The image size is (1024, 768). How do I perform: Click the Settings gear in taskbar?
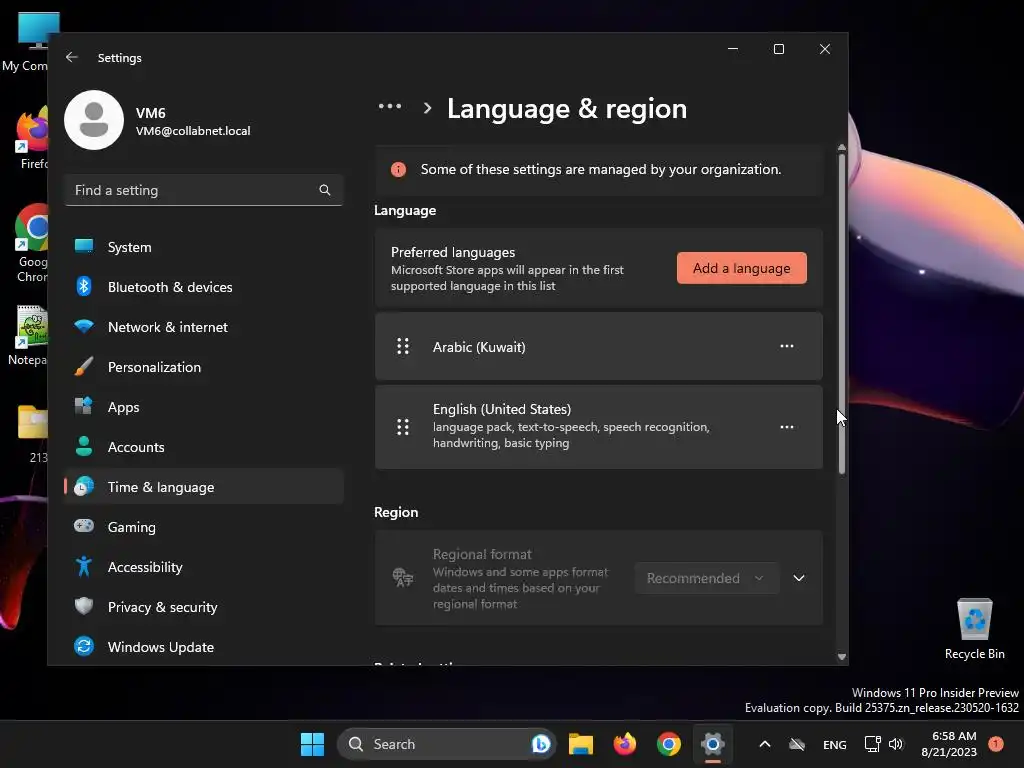tap(712, 744)
